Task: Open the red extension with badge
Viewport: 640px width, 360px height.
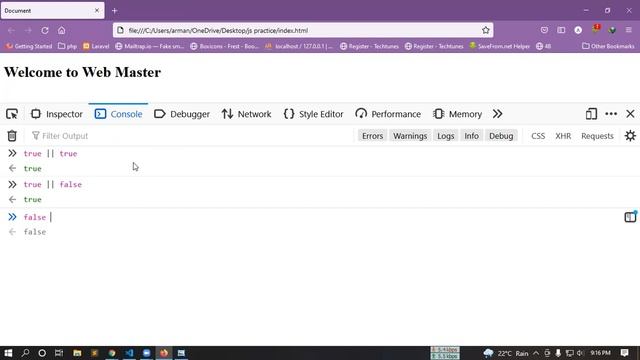Action: coord(596,29)
